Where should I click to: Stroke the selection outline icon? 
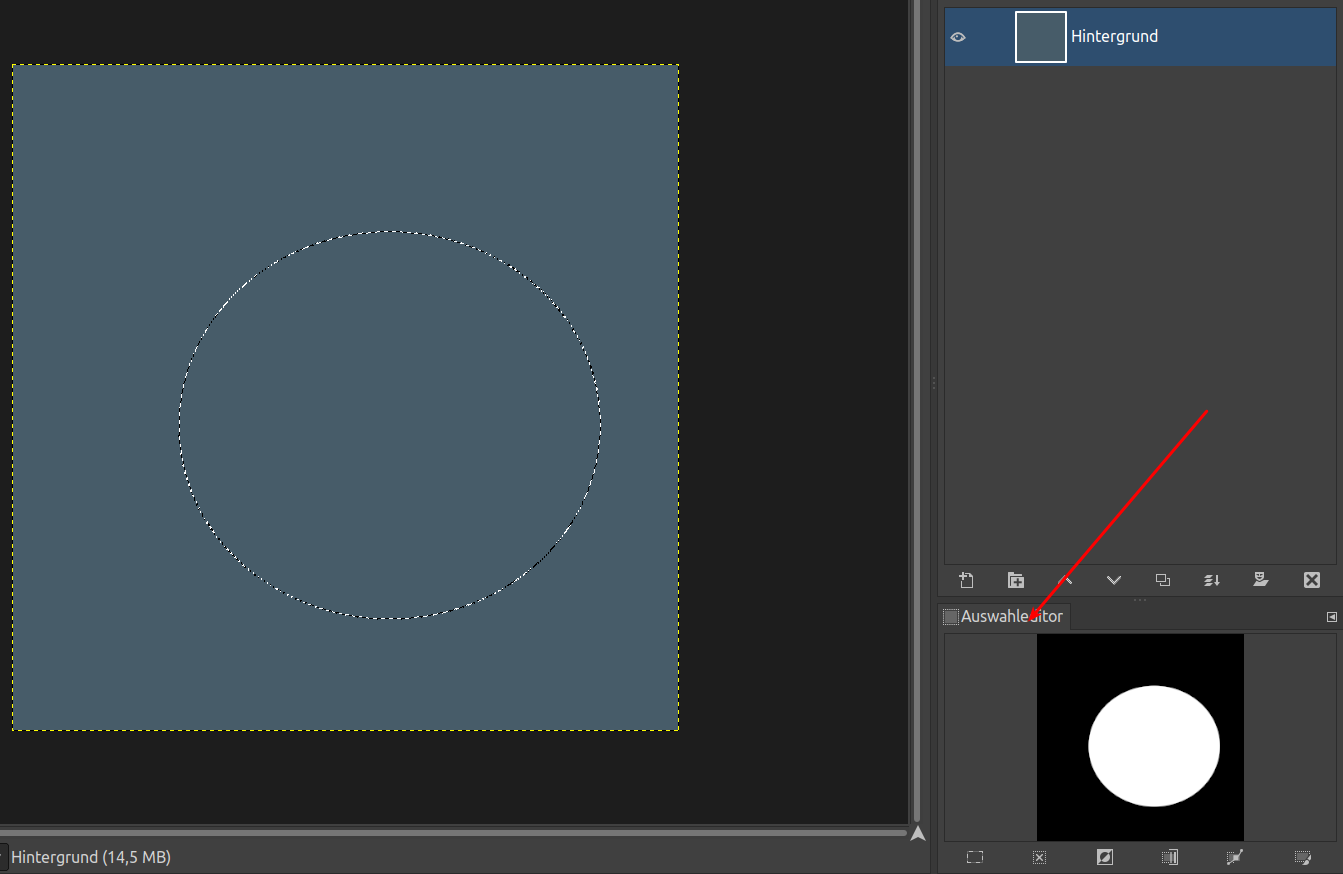(x=1302, y=857)
